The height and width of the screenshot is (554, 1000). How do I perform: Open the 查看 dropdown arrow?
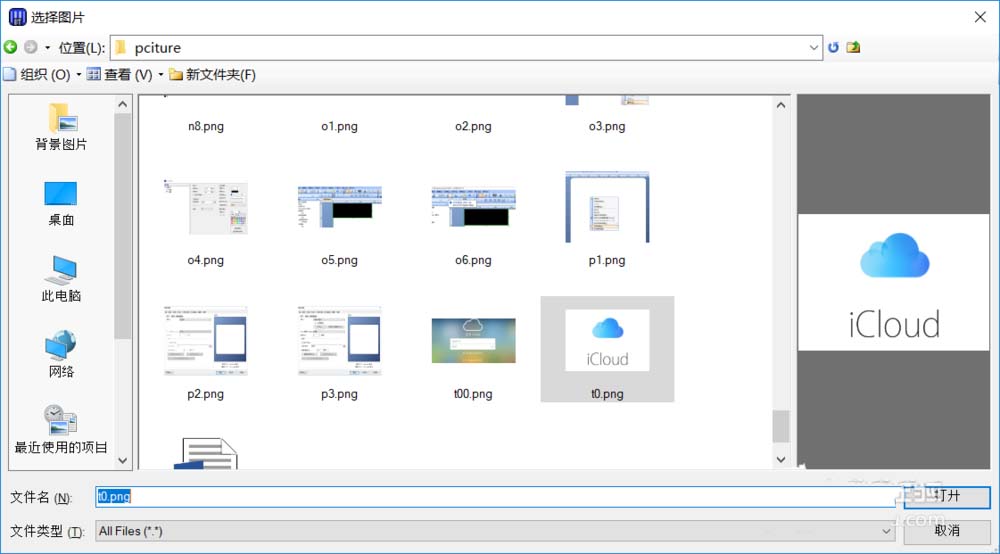click(161, 75)
